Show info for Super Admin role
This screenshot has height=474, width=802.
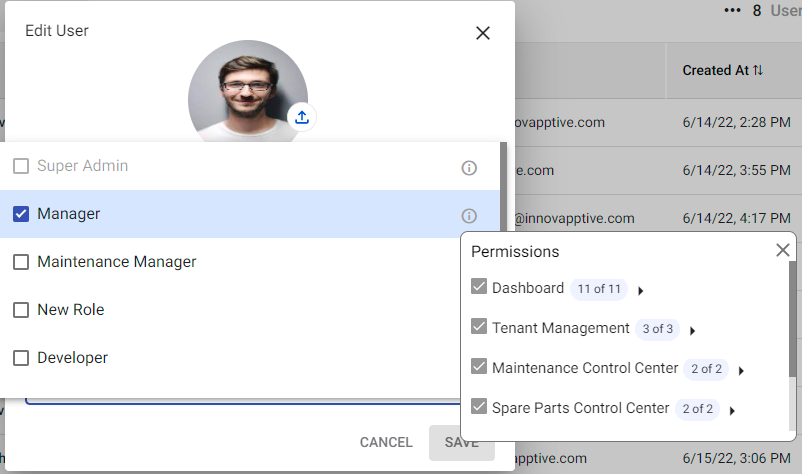(468, 167)
